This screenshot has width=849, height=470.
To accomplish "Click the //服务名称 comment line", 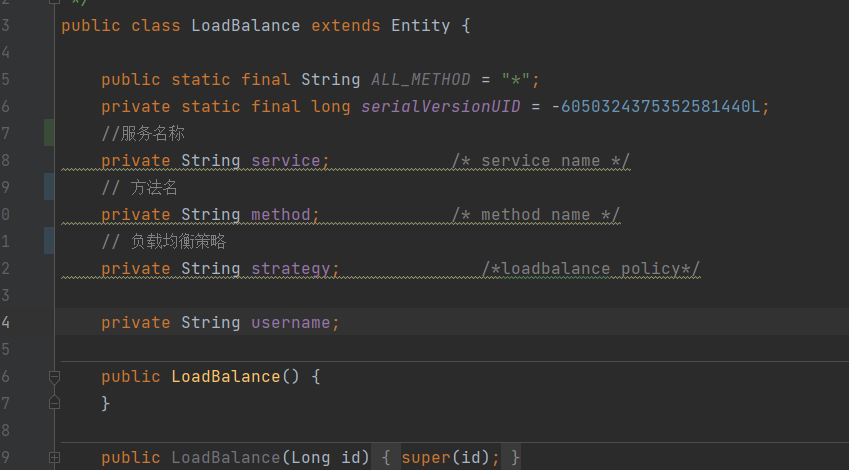I will pyautogui.click(x=143, y=133).
